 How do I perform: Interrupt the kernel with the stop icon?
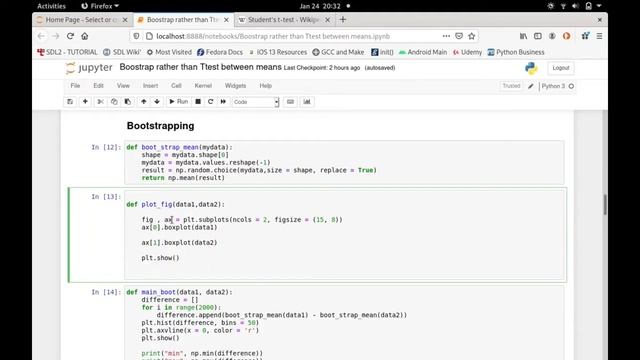[198, 102]
